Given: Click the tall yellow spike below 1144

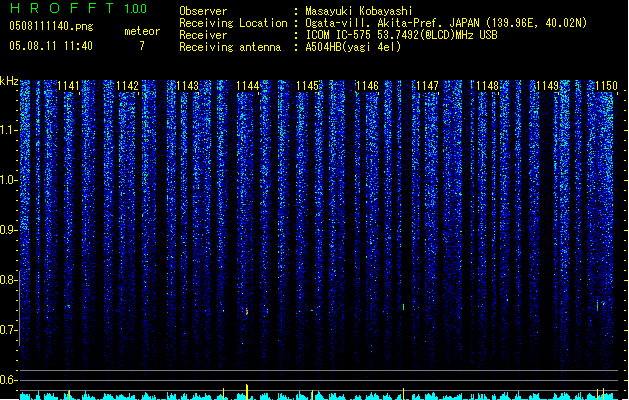Looking at the screenshot, I should [247, 392].
